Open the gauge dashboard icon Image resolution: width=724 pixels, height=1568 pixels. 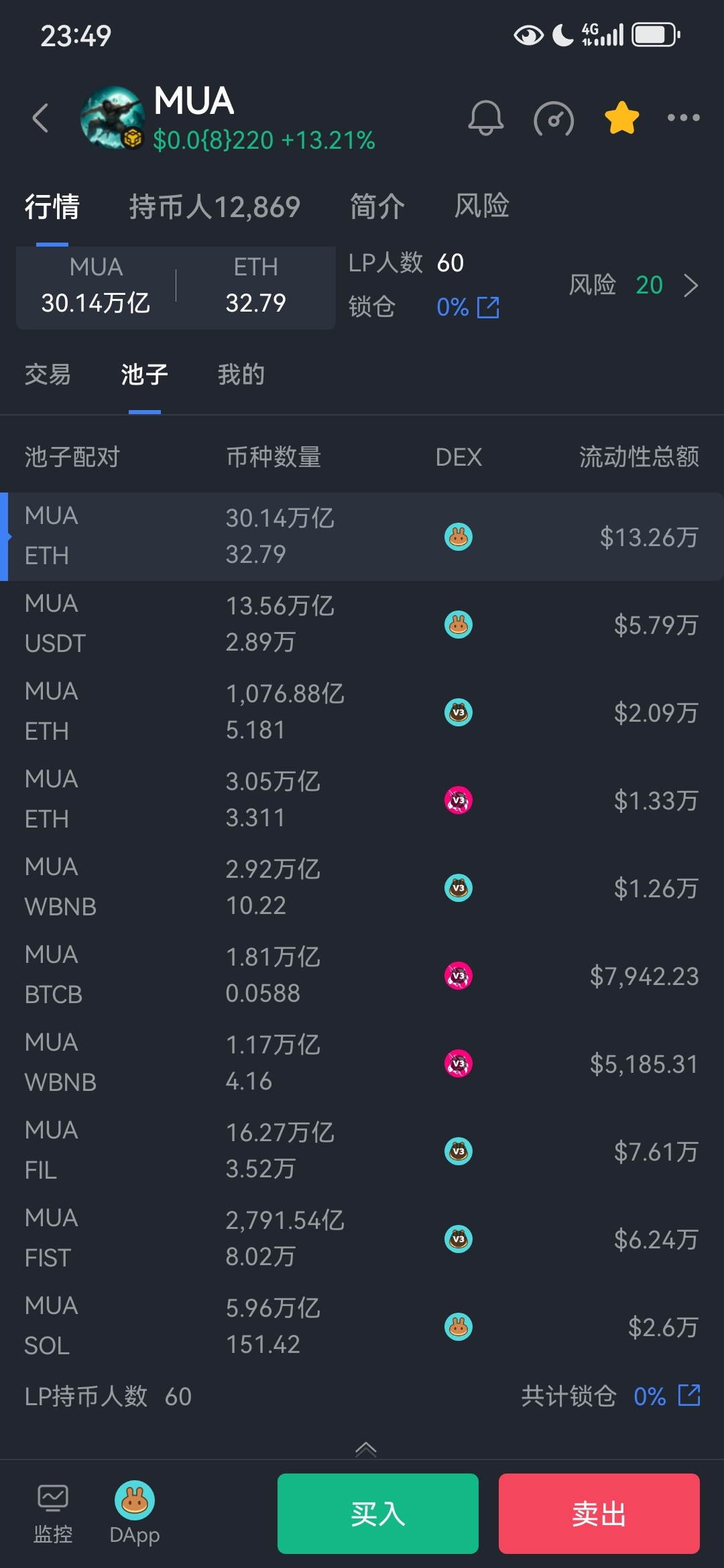[x=553, y=119]
